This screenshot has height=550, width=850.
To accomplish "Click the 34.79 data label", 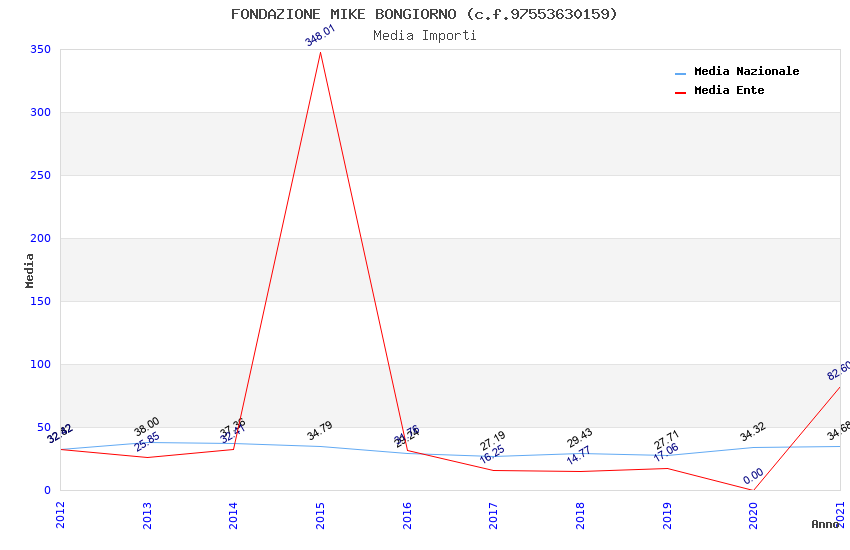I will (x=320, y=431).
